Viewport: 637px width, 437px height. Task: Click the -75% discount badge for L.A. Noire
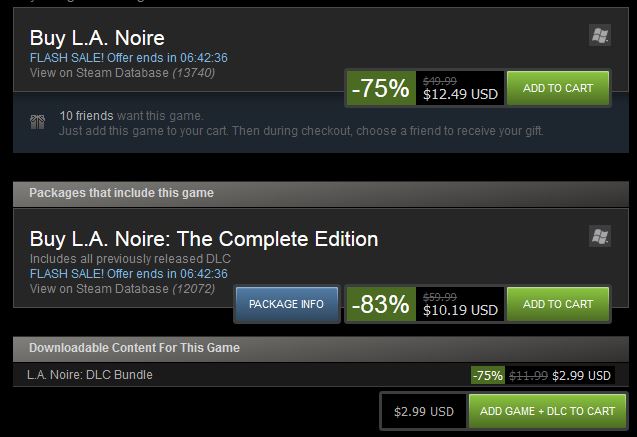tap(381, 88)
